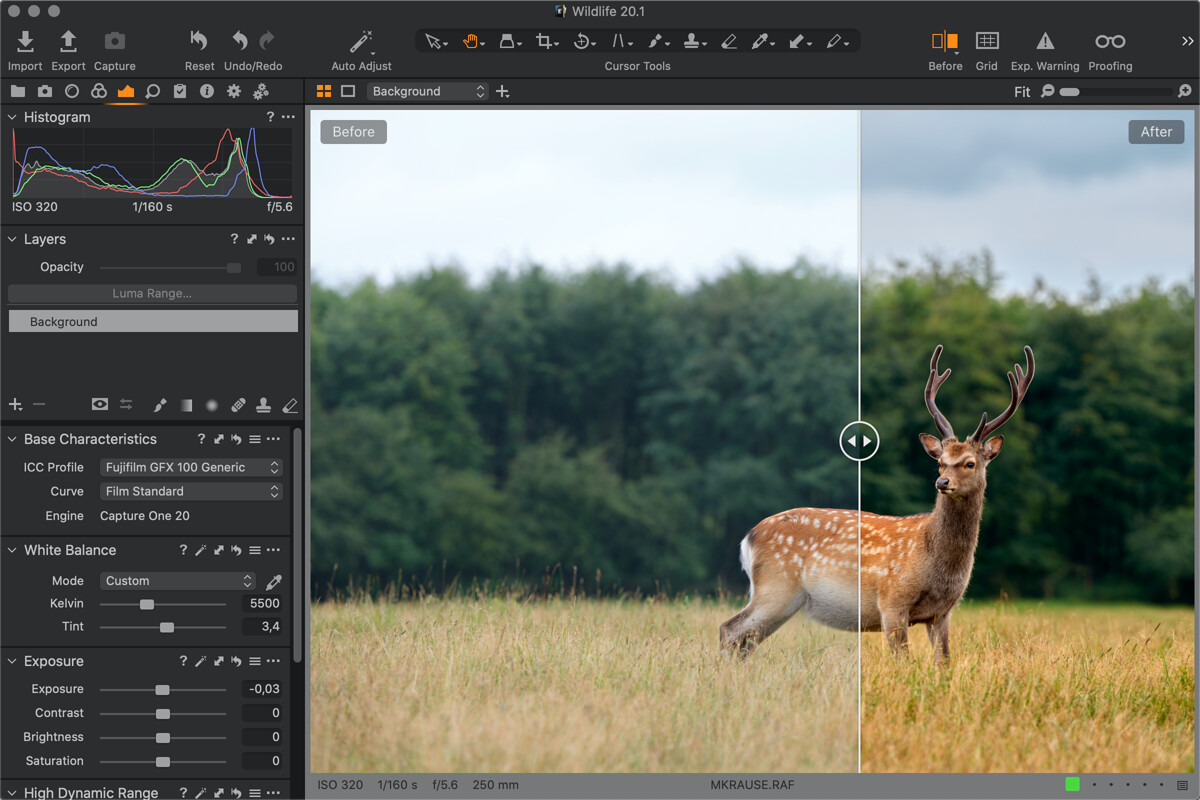Click the Redo arrow
The height and width of the screenshot is (800, 1200).
267,41
